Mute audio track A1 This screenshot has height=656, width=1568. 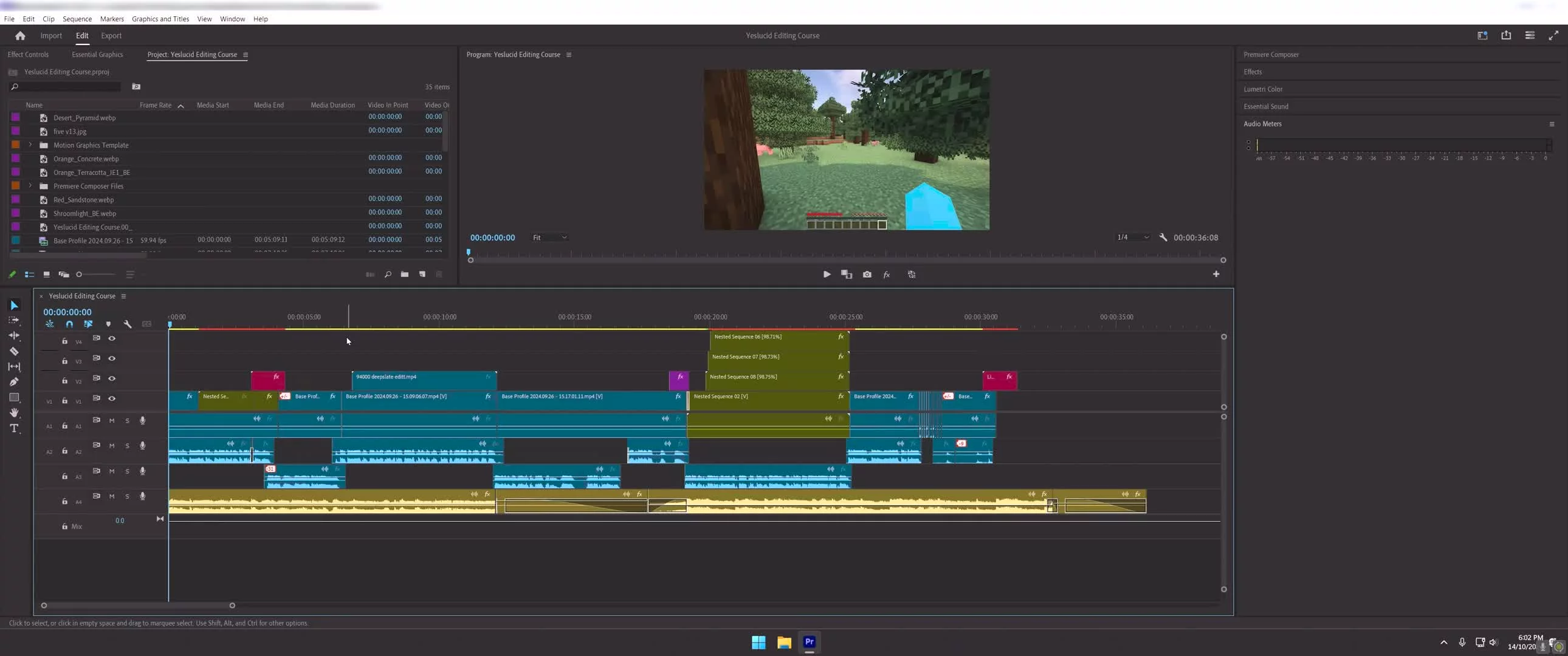[112, 420]
